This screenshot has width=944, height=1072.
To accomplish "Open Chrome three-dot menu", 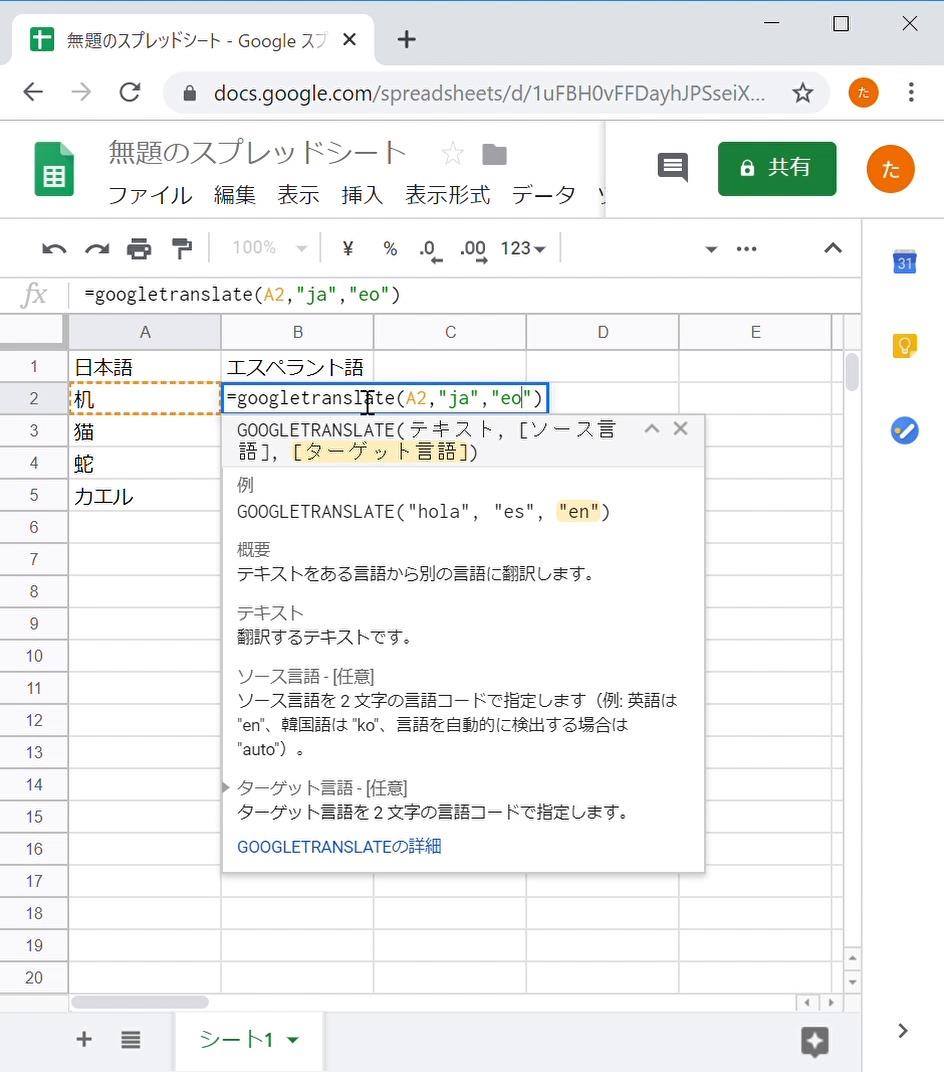I will [x=911, y=92].
